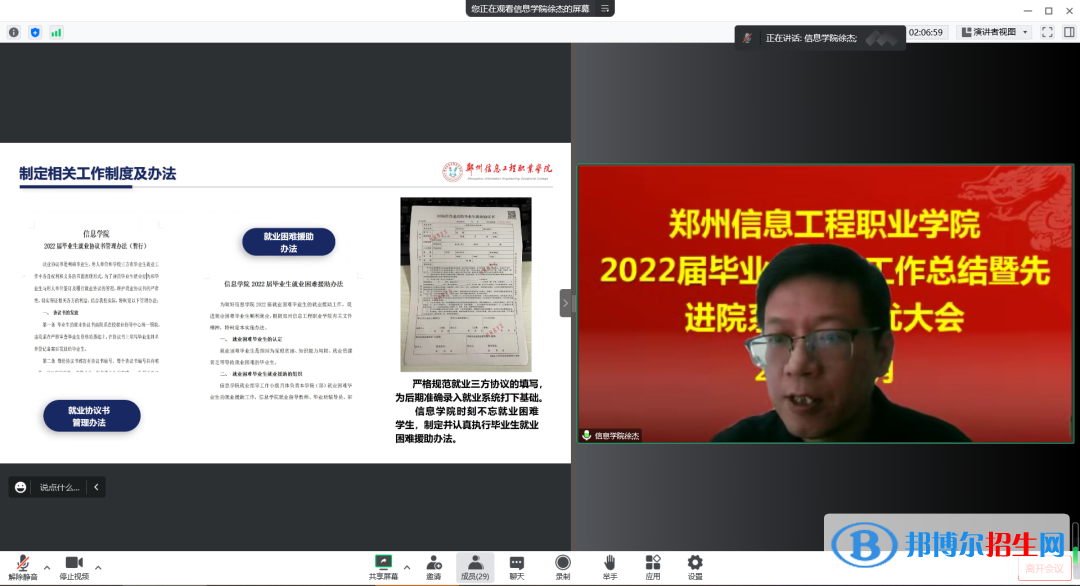Open the shared-screen banner menu icon
Screen dimensions: 1080x586
(605, 8)
